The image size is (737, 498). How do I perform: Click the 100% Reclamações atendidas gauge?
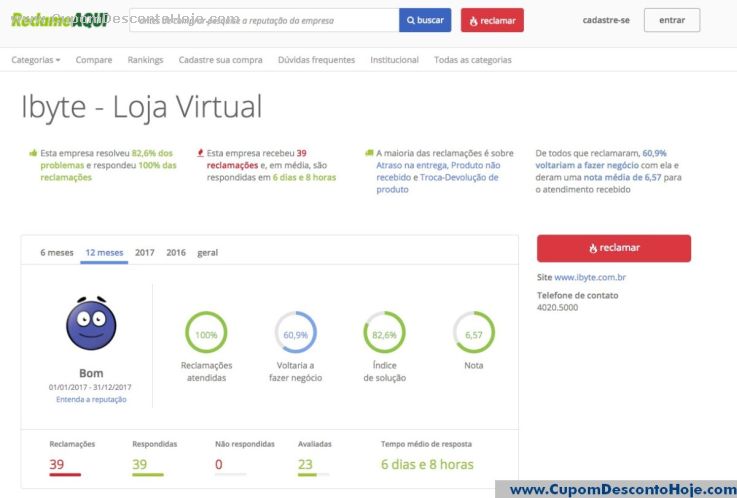click(206, 332)
